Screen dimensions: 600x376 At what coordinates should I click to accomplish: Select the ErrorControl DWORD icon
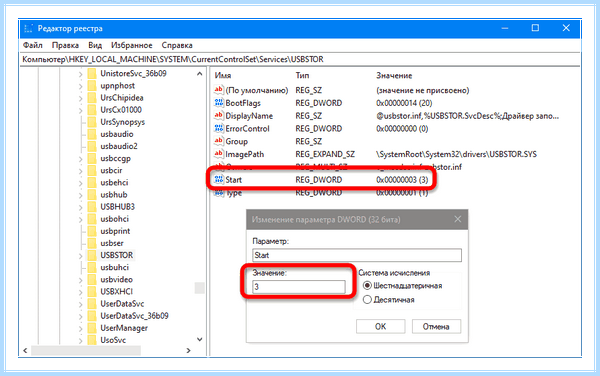(218, 128)
